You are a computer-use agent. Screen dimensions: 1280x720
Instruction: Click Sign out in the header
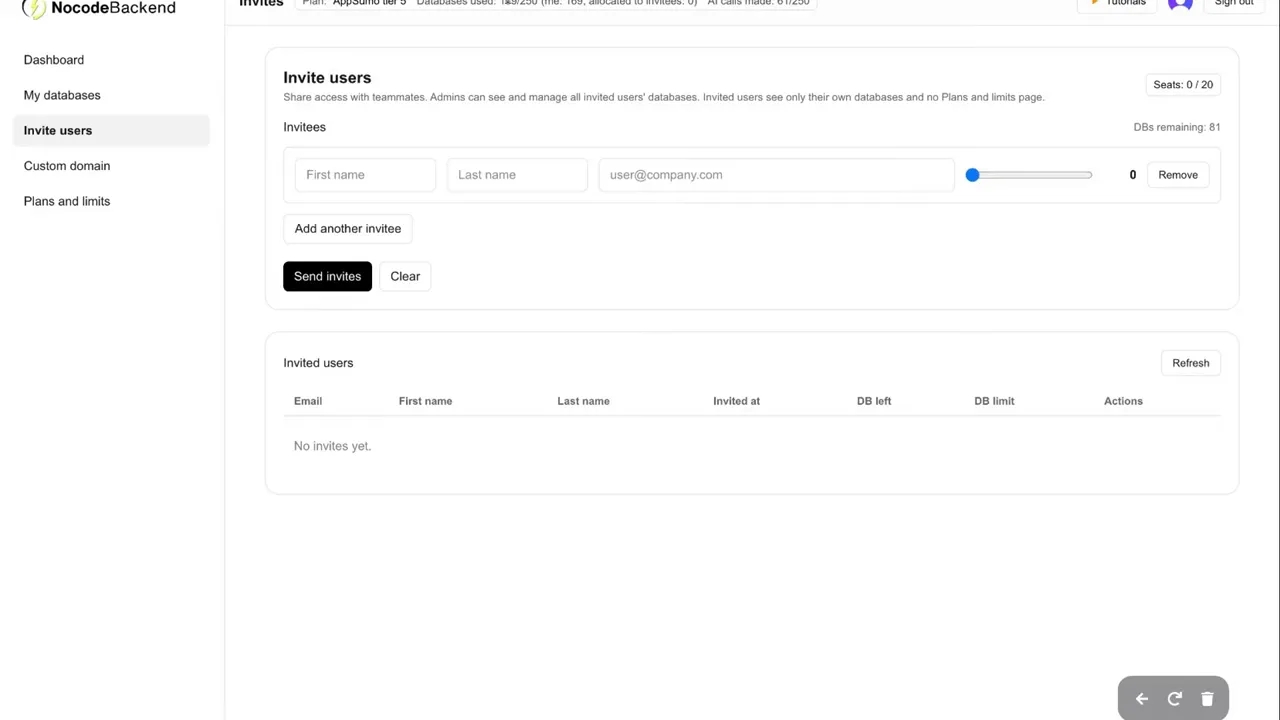(1233, 4)
